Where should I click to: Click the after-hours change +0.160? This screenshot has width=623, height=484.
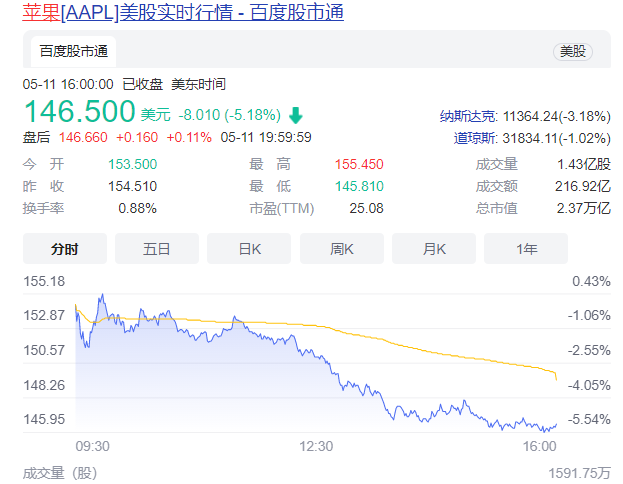(137, 137)
